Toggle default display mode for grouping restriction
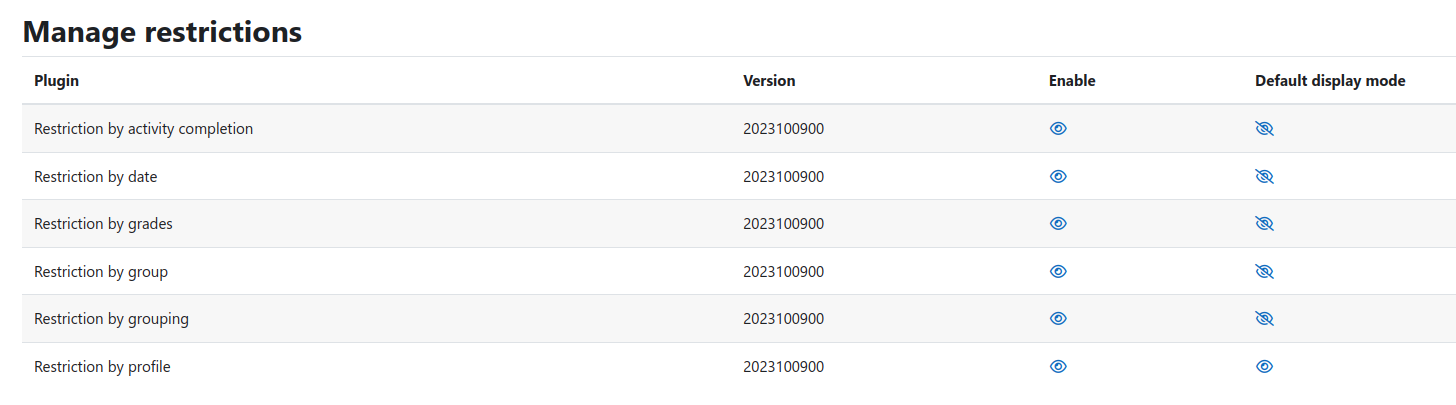 click(1264, 319)
